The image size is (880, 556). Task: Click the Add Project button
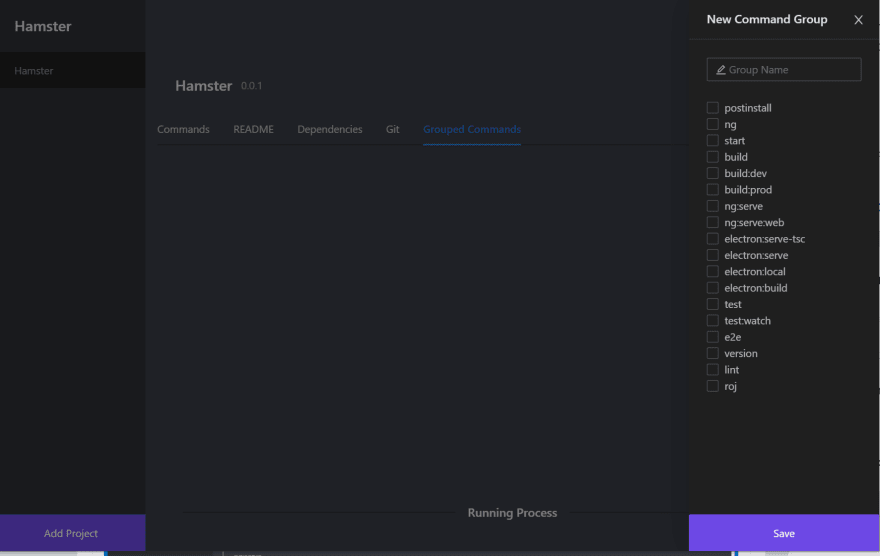point(72,533)
